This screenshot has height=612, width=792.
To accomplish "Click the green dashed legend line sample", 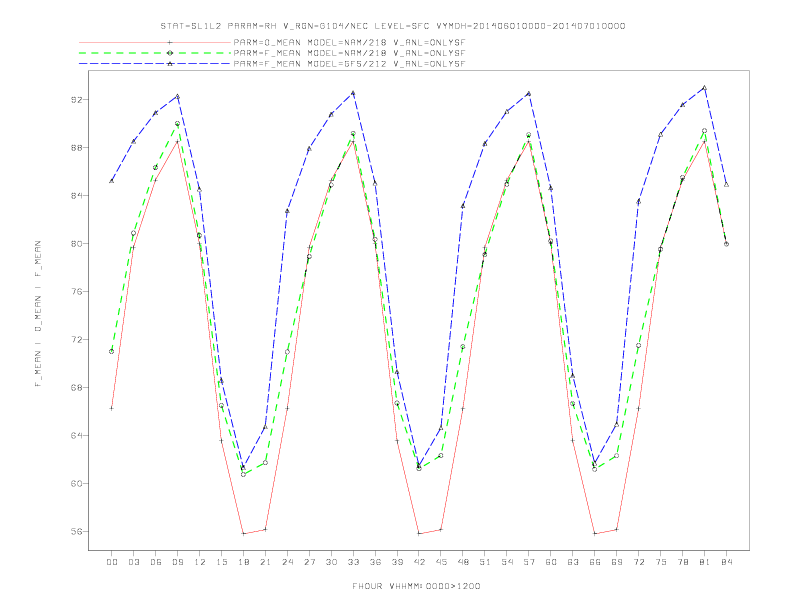I will click(x=155, y=53).
